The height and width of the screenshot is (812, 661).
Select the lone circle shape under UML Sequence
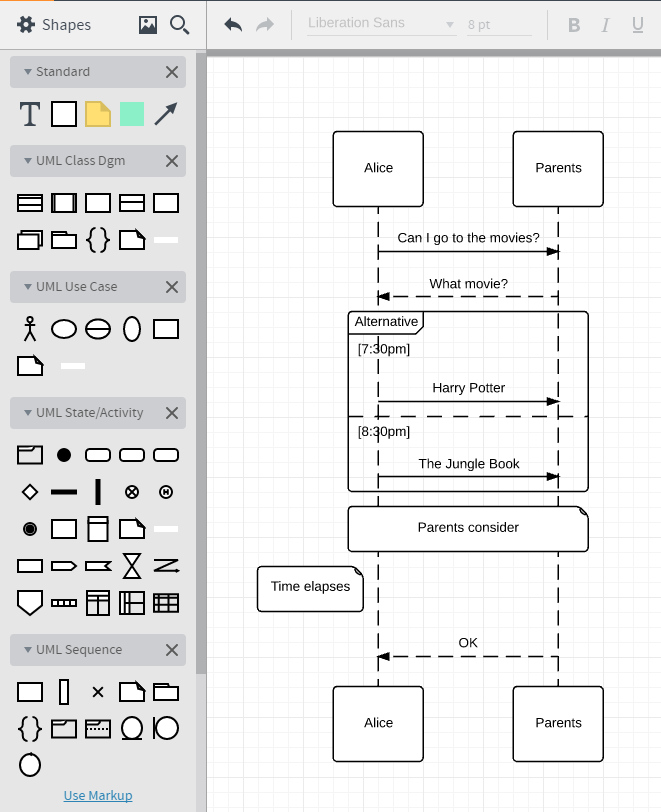(x=30, y=765)
